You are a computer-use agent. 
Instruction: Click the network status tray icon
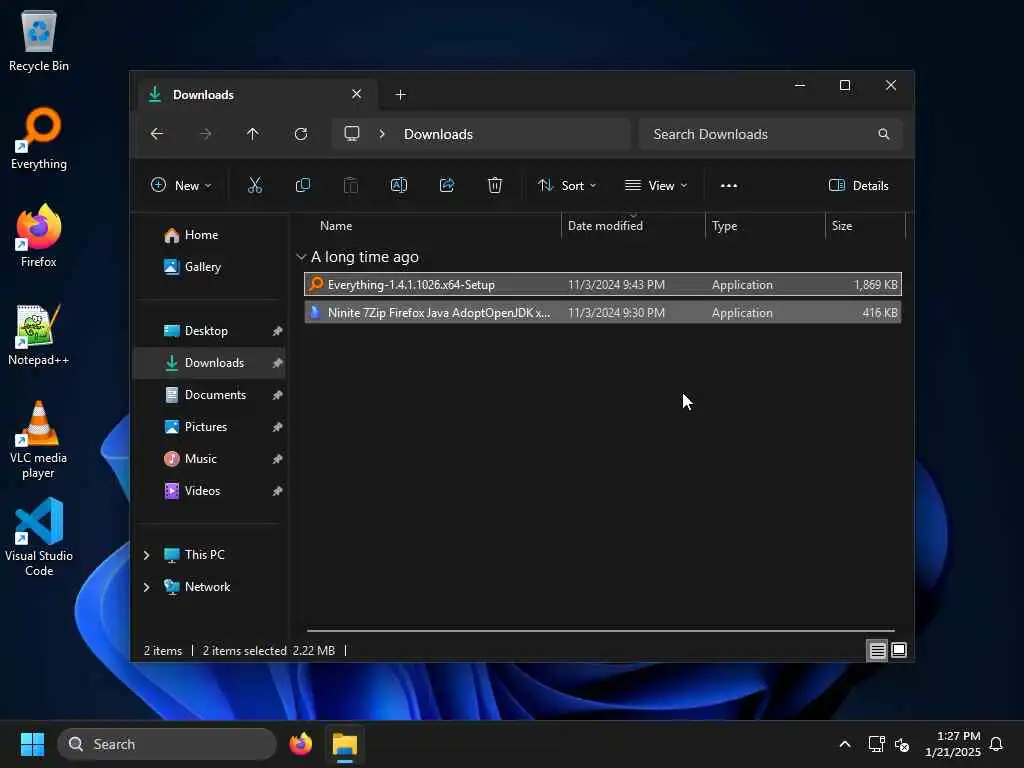coord(876,744)
